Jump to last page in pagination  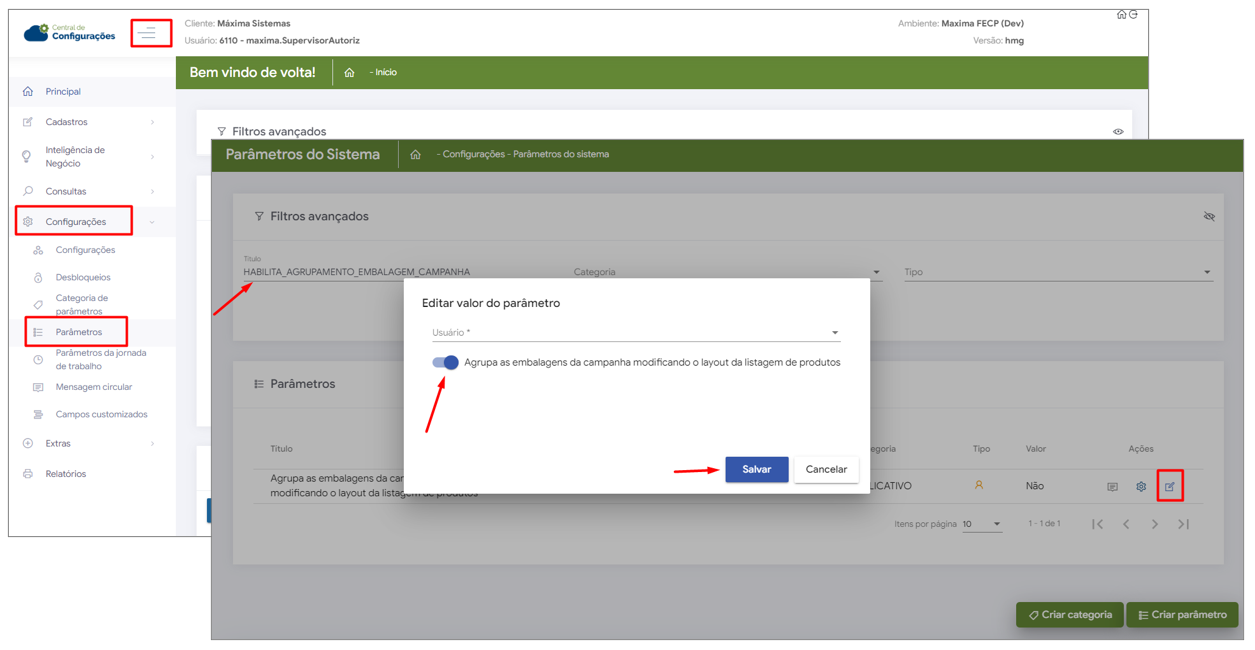(1183, 524)
